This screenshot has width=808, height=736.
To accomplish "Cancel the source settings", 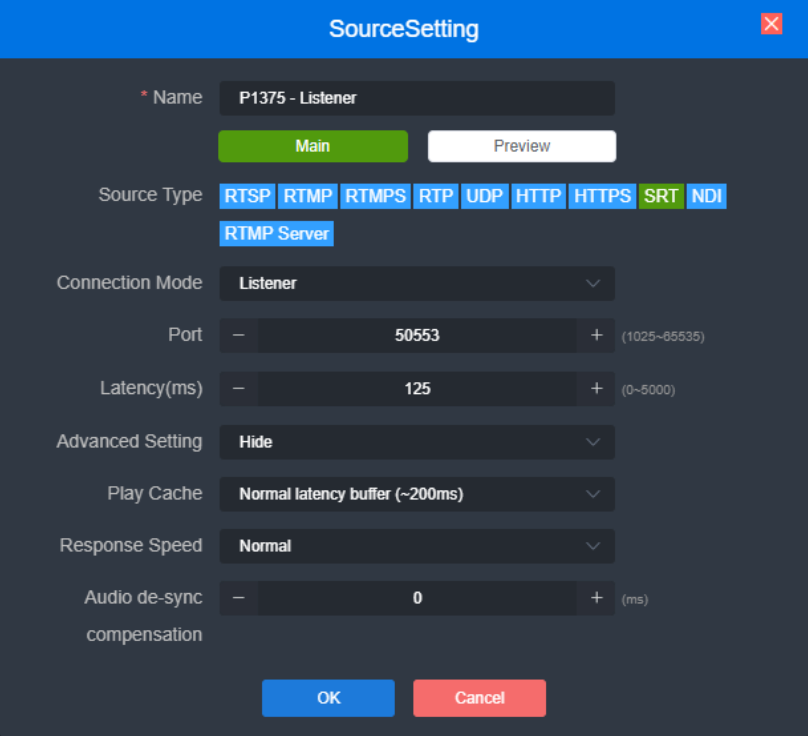I will 479,698.
